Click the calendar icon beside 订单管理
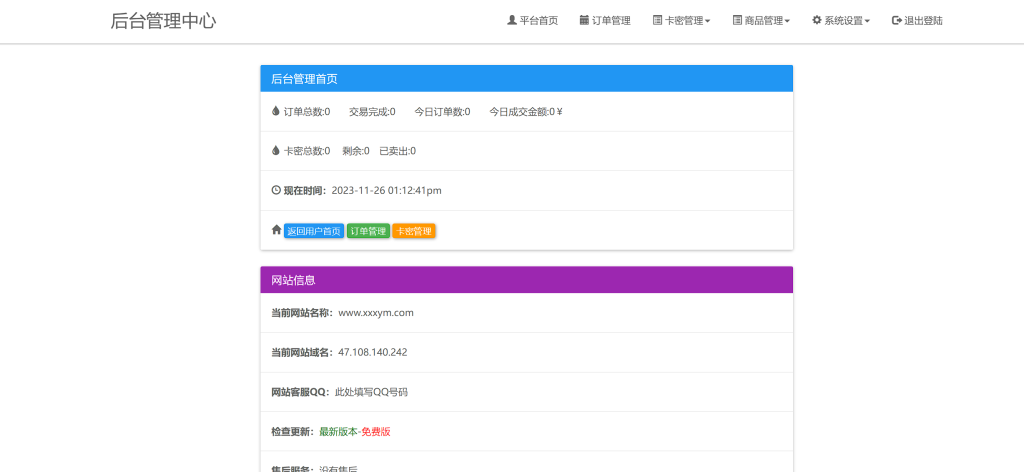This screenshot has height=472, width=1024. click(584, 20)
